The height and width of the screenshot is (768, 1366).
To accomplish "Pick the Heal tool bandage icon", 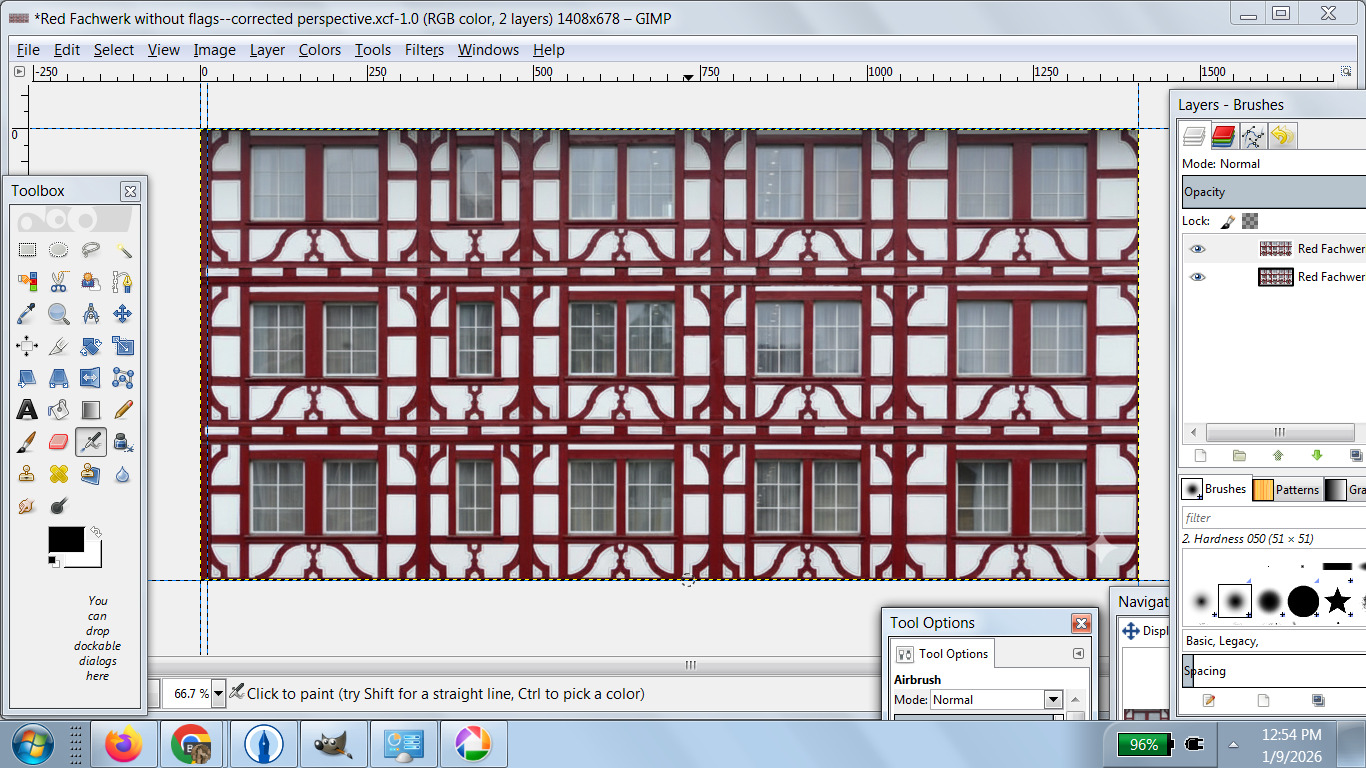I will pyautogui.click(x=59, y=474).
